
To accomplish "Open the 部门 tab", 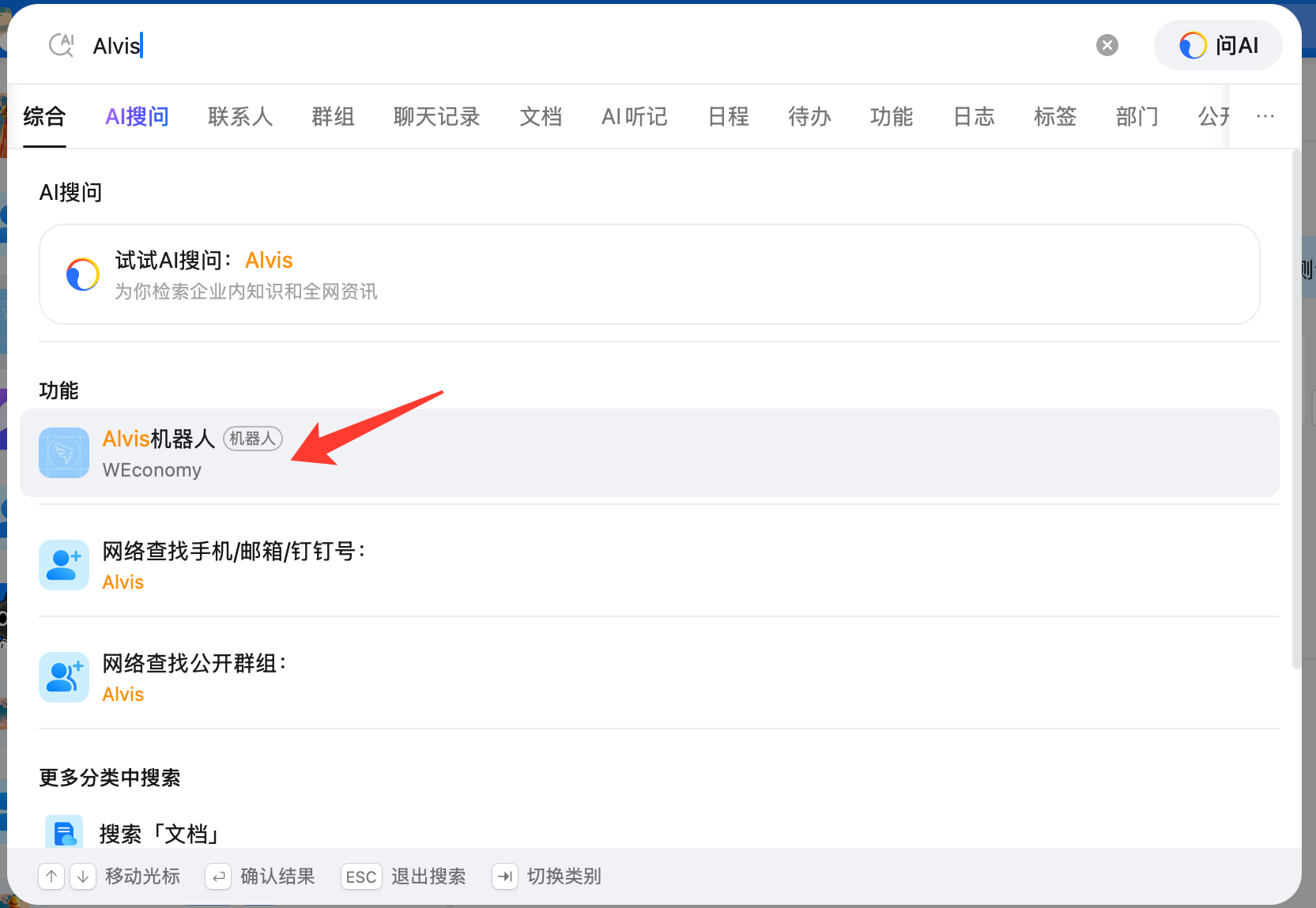I will coord(1137,117).
